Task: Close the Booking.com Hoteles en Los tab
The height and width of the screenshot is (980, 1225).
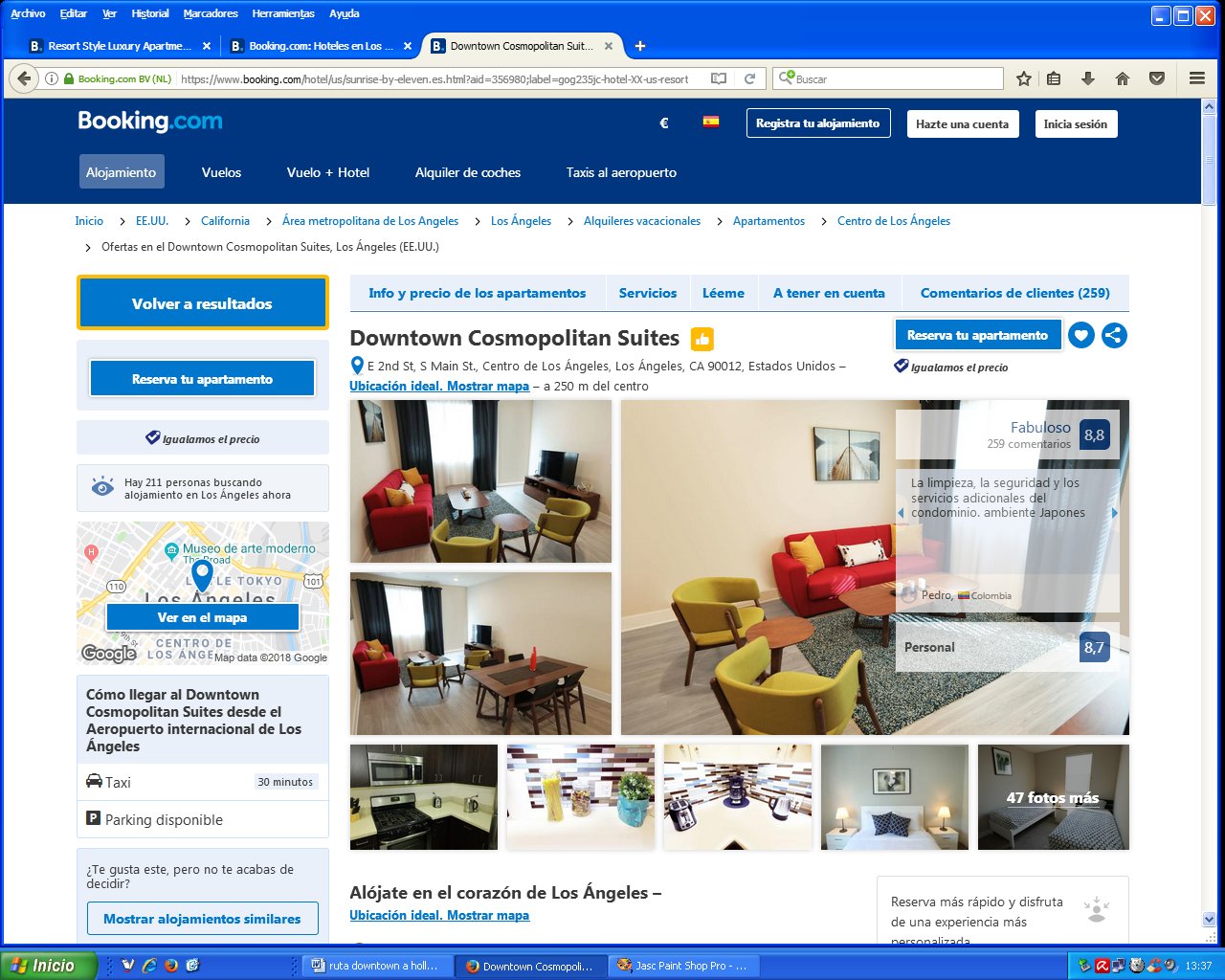Action: point(408,46)
